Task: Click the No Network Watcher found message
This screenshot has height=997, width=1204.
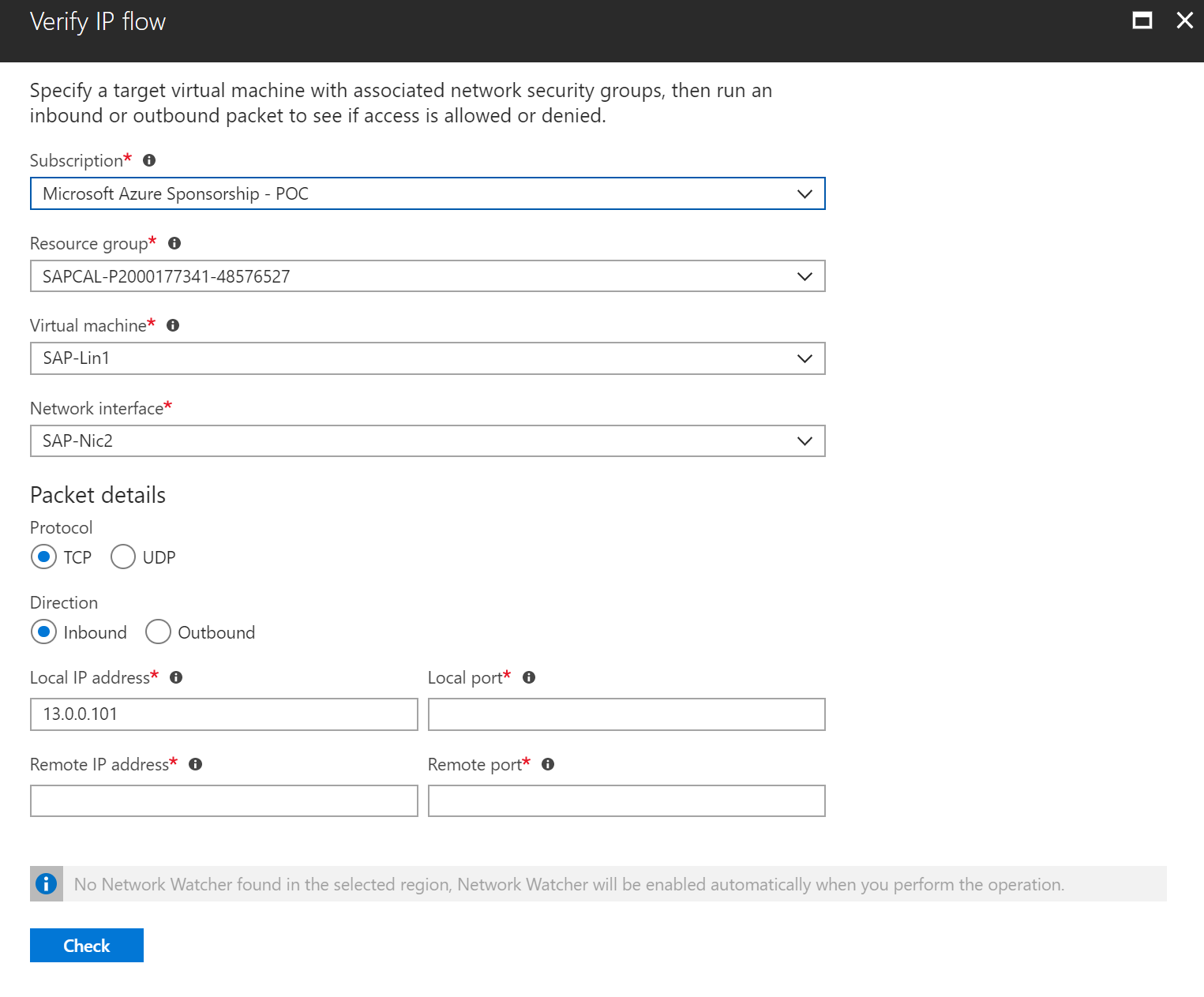Action: (x=569, y=884)
